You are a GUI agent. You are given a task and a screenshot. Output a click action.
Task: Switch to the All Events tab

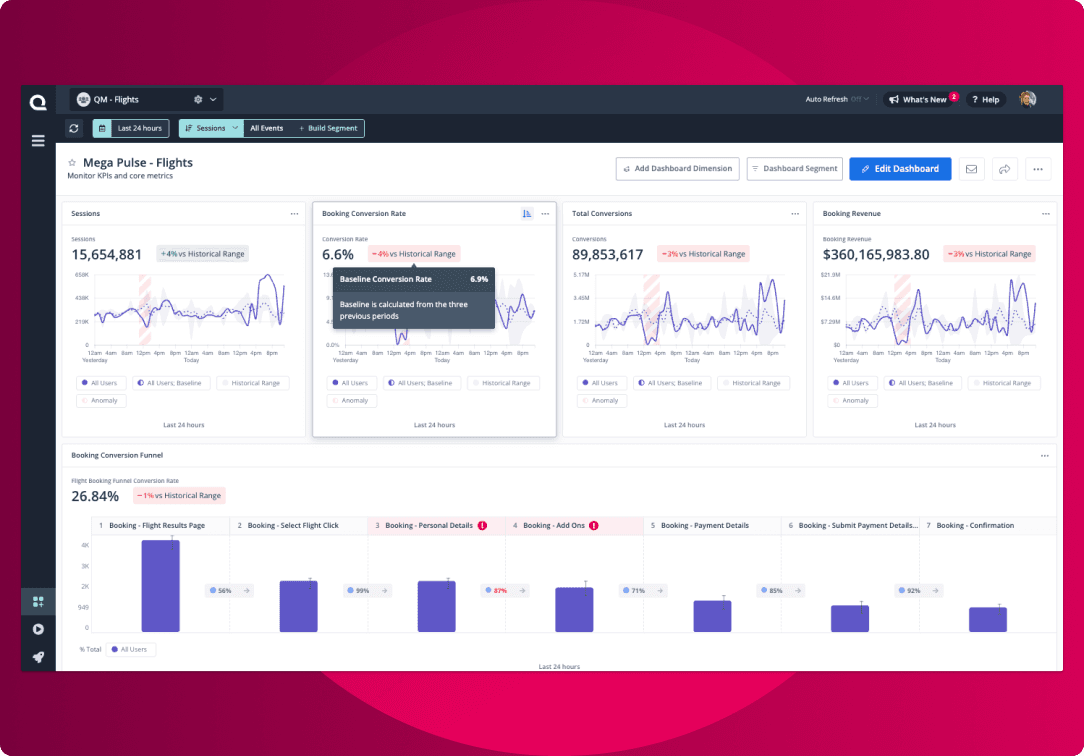266,128
